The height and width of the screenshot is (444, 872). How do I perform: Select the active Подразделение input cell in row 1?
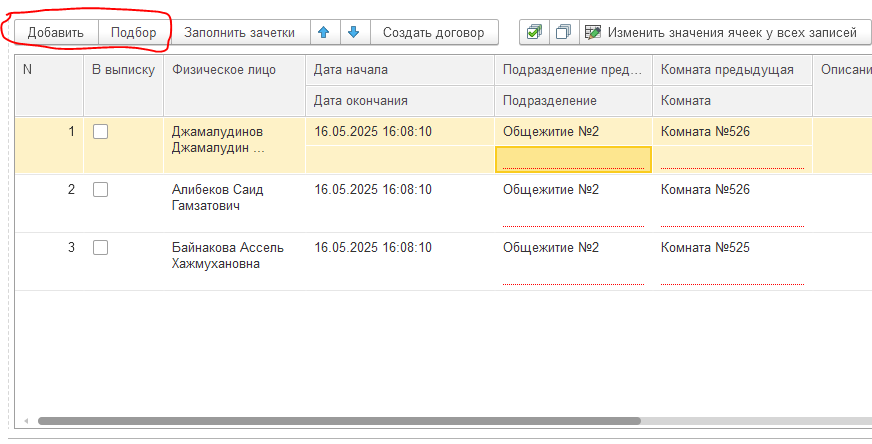tap(573, 159)
